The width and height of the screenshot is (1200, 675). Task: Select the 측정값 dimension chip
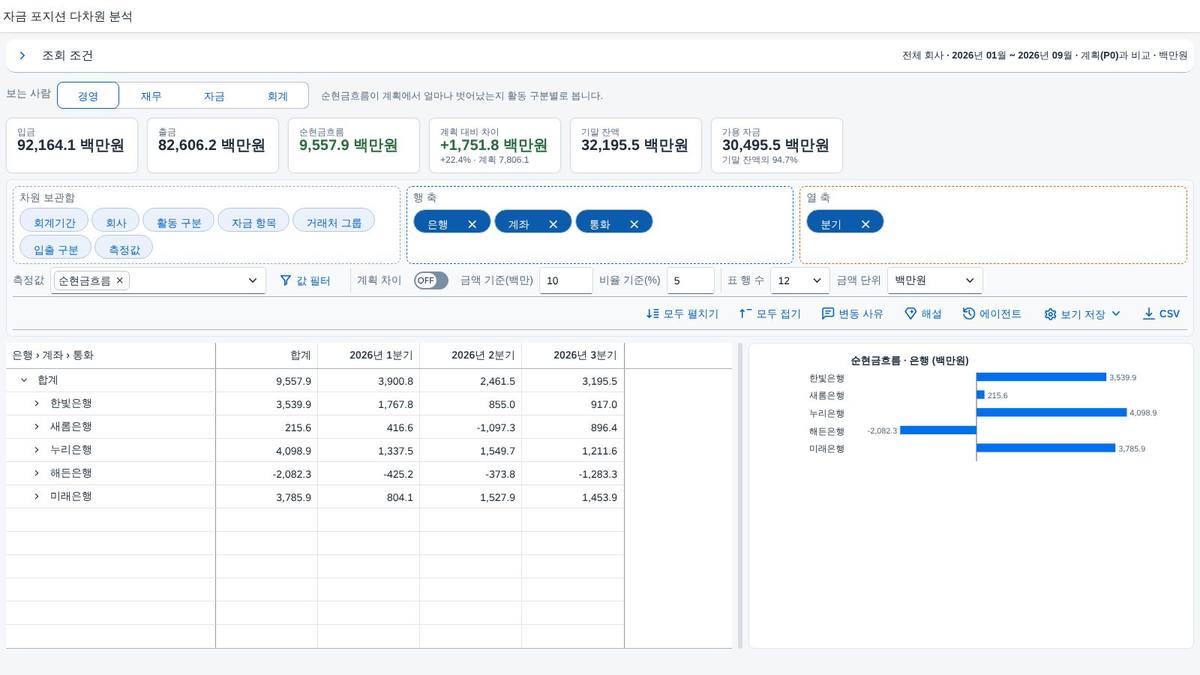coord(124,249)
